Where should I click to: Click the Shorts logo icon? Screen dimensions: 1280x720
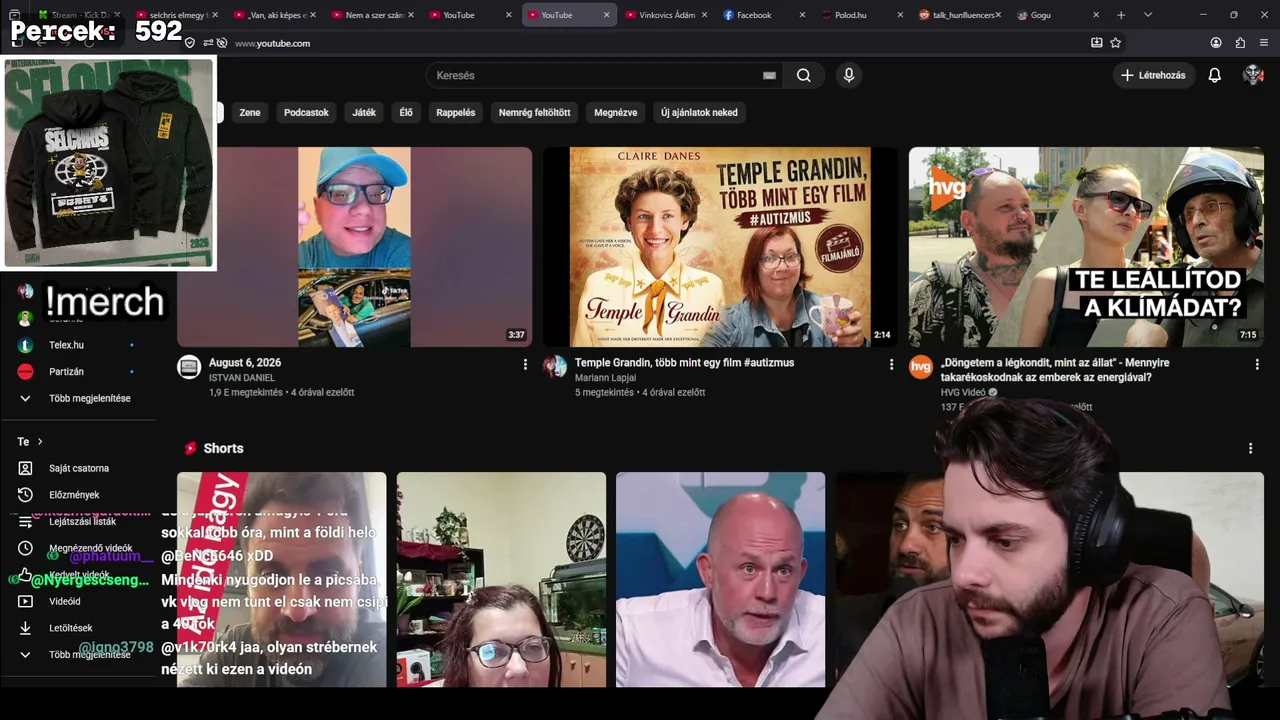point(190,448)
